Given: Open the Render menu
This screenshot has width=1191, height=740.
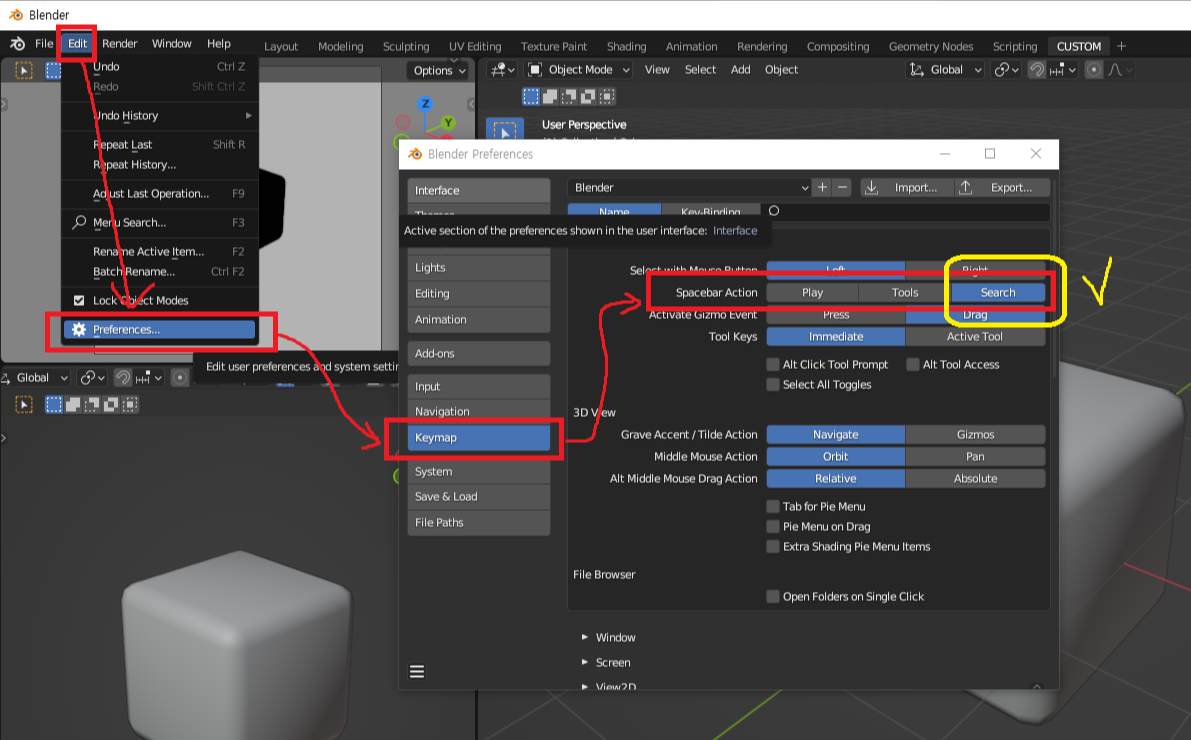Looking at the screenshot, I should 119,43.
